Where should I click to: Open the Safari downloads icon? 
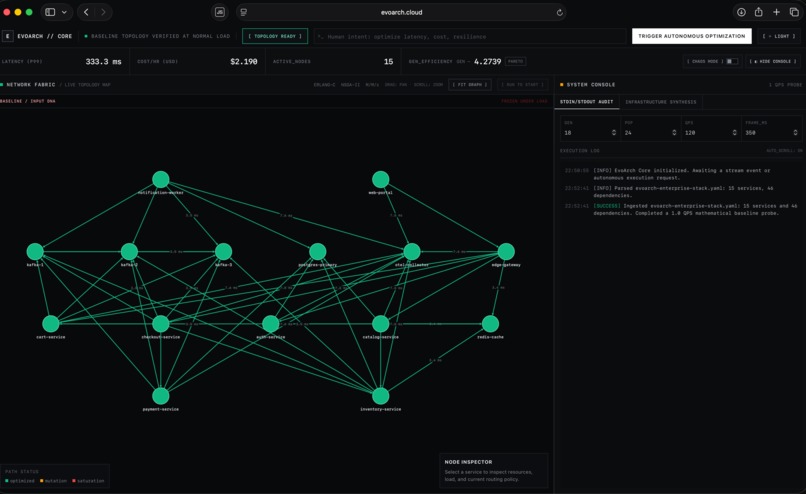tap(741, 12)
